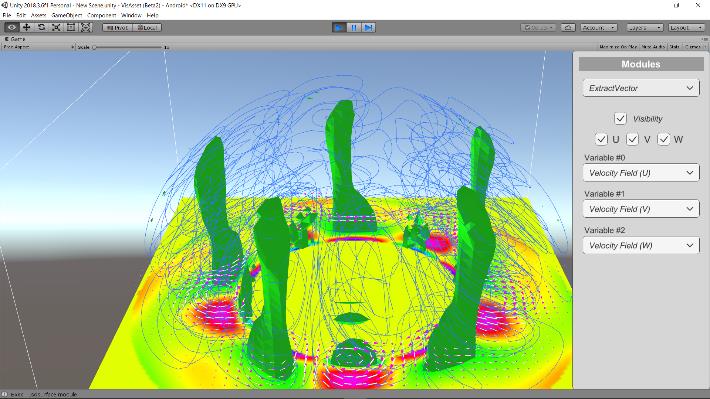710x399 pixels.
Task: Open the cloud services icon
Action: 568,28
